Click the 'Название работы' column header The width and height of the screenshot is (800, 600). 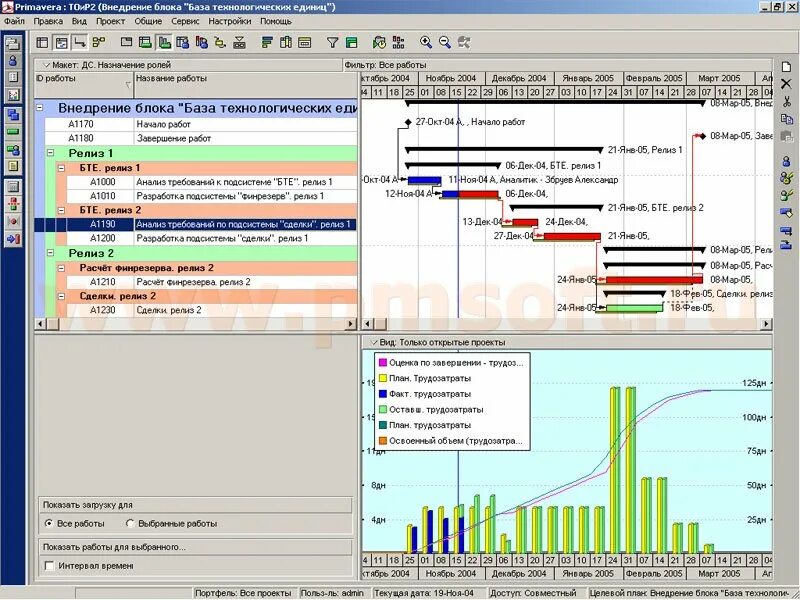(x=246, y=85)
